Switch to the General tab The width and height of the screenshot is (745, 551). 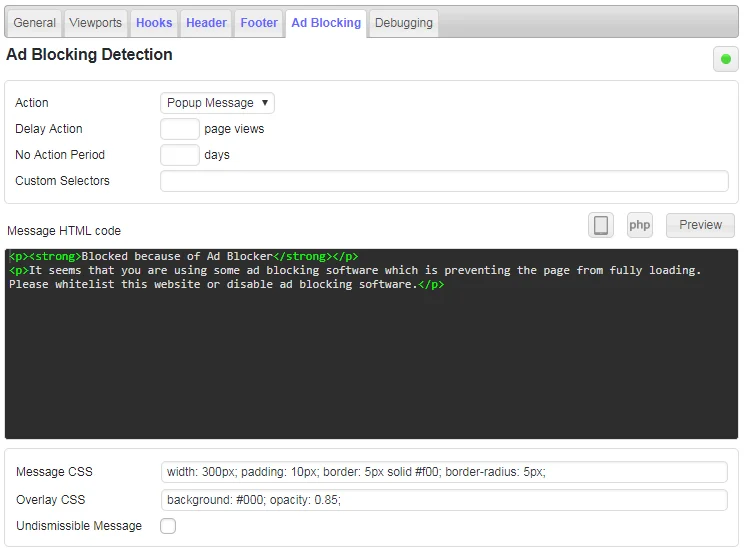coord(35,23)
